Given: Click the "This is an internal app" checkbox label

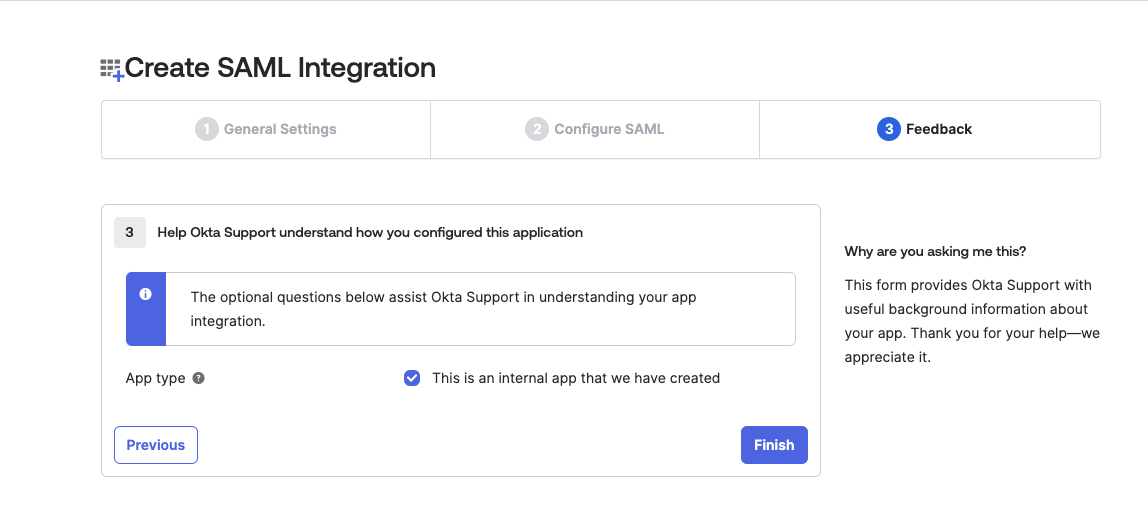Looking at the screenshot, I should 575,378.
